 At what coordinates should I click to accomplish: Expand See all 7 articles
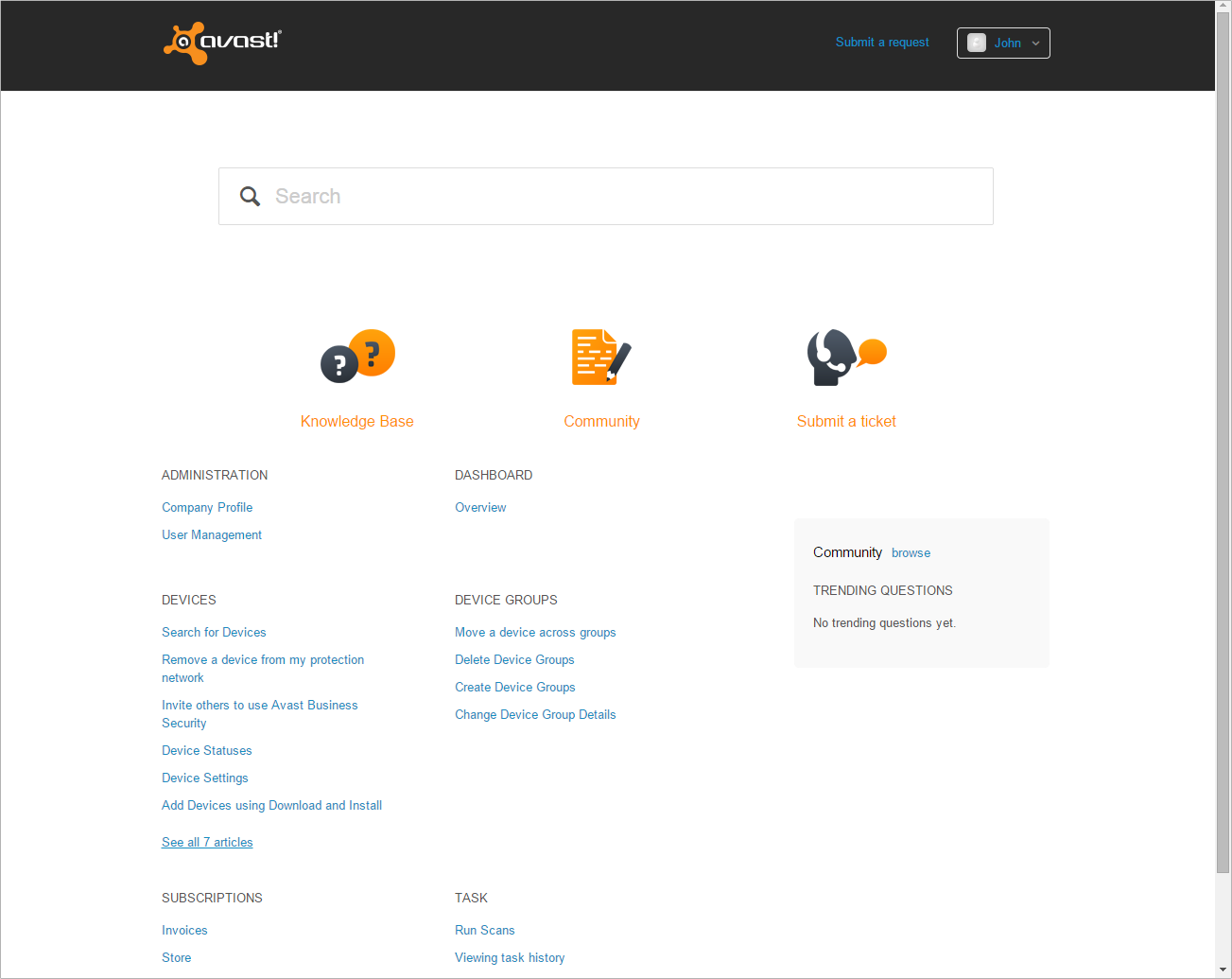point(207,843)
